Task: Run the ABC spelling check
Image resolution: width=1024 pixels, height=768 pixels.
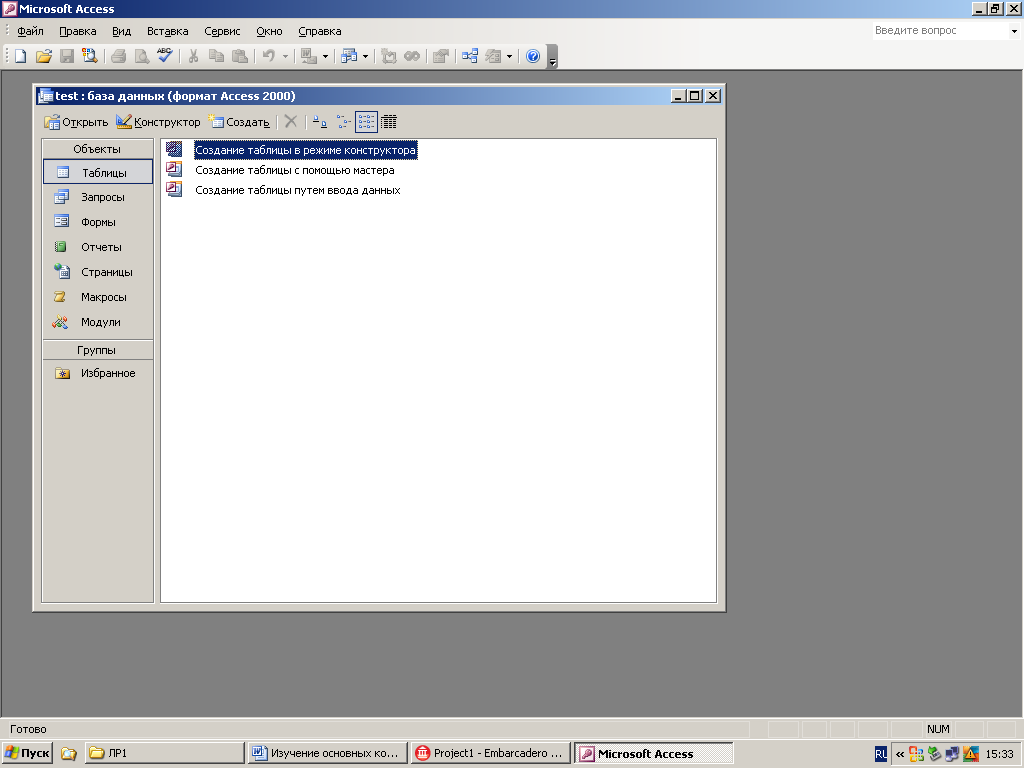Action: [x=165, y=56]
